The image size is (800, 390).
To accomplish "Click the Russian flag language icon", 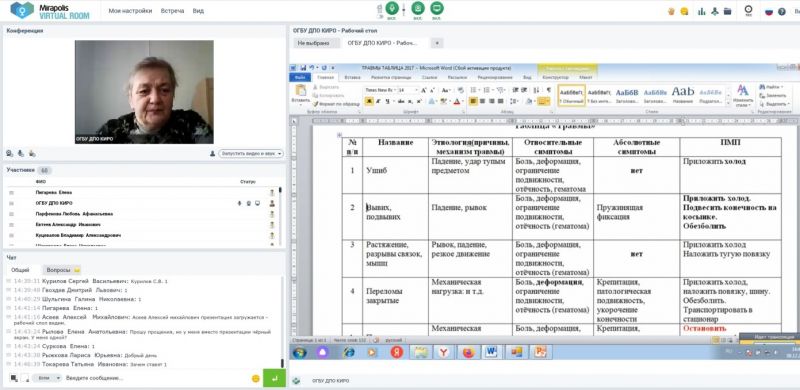I will pyautogui.click(x=768, y=12).
